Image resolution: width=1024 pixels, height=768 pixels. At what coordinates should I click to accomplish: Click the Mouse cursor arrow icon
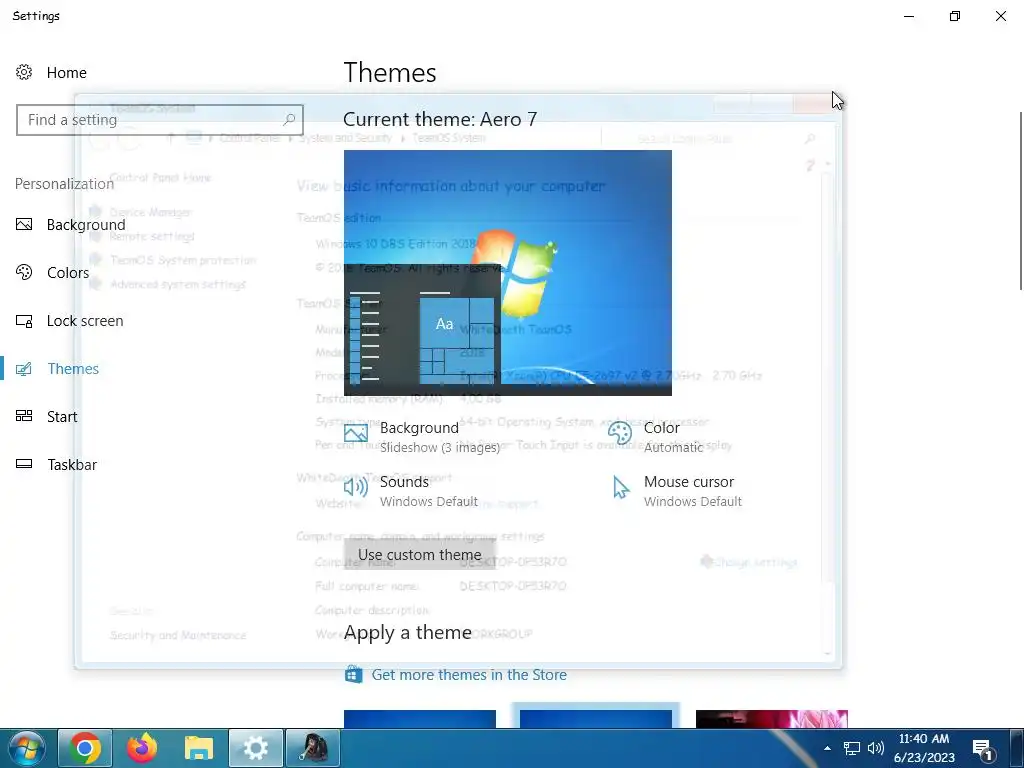tap(621, 487)
